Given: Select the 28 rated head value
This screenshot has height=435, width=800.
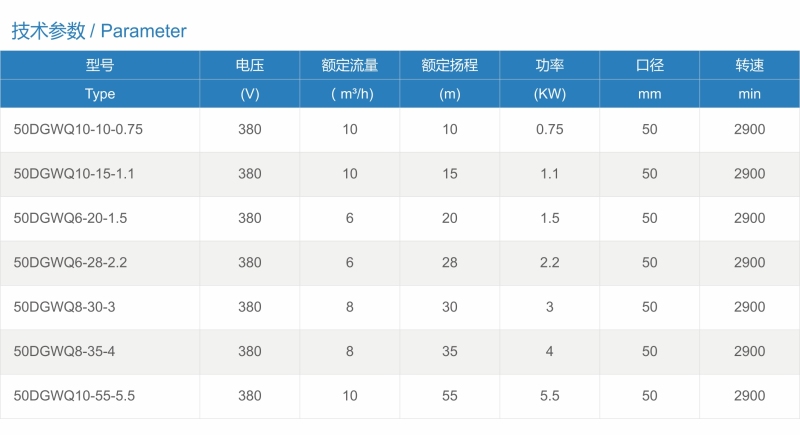Looking at the screenshot, I should tap(449, 263).
